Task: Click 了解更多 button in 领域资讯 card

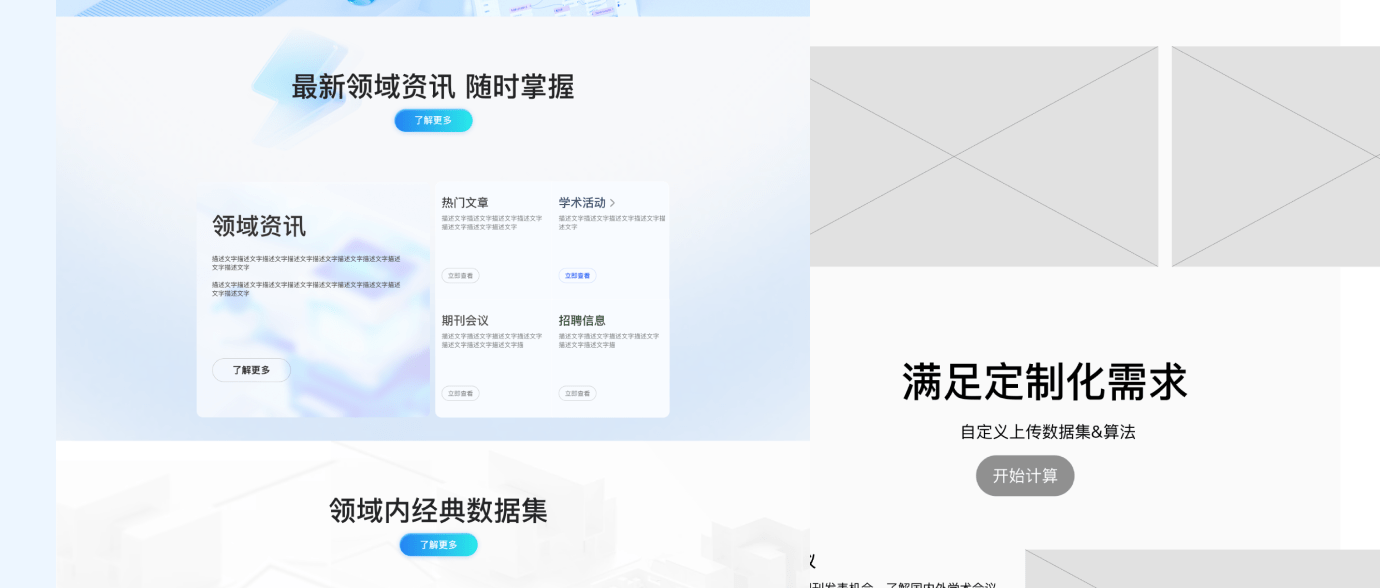Action: coord(251,370)
